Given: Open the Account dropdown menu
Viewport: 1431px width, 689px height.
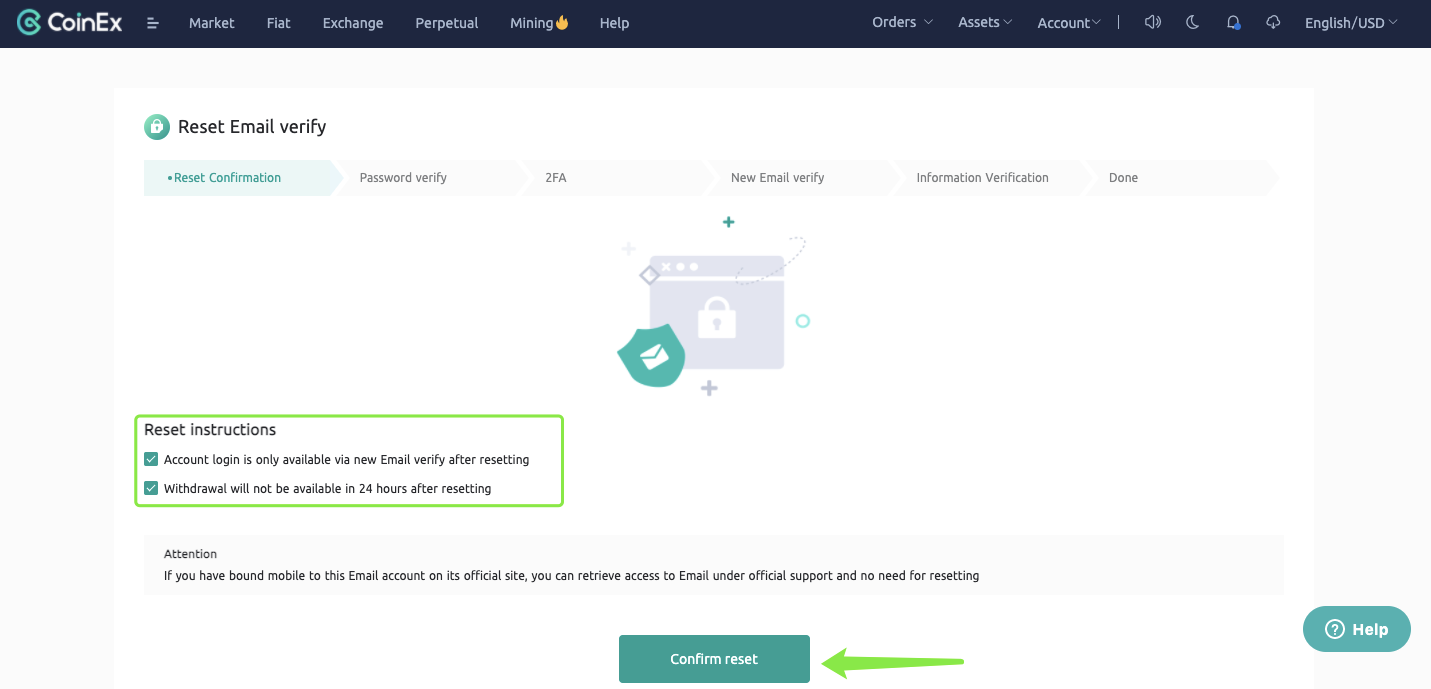Looking at the screenshot, I should [x=1068, y=23].
